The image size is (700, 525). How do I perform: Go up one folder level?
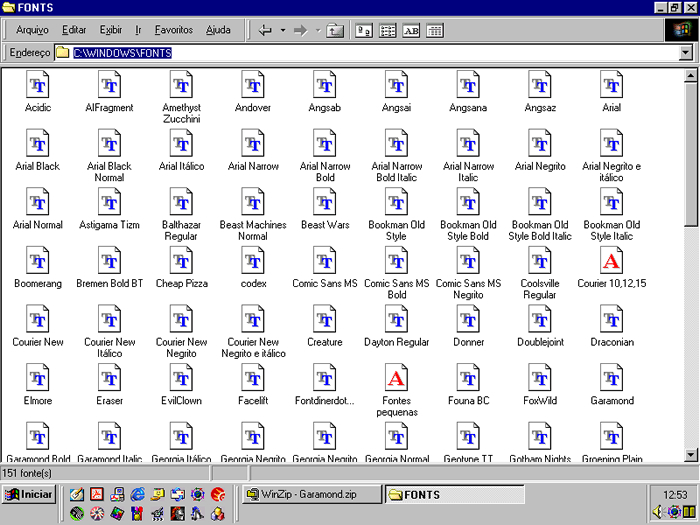click(335, 30)
